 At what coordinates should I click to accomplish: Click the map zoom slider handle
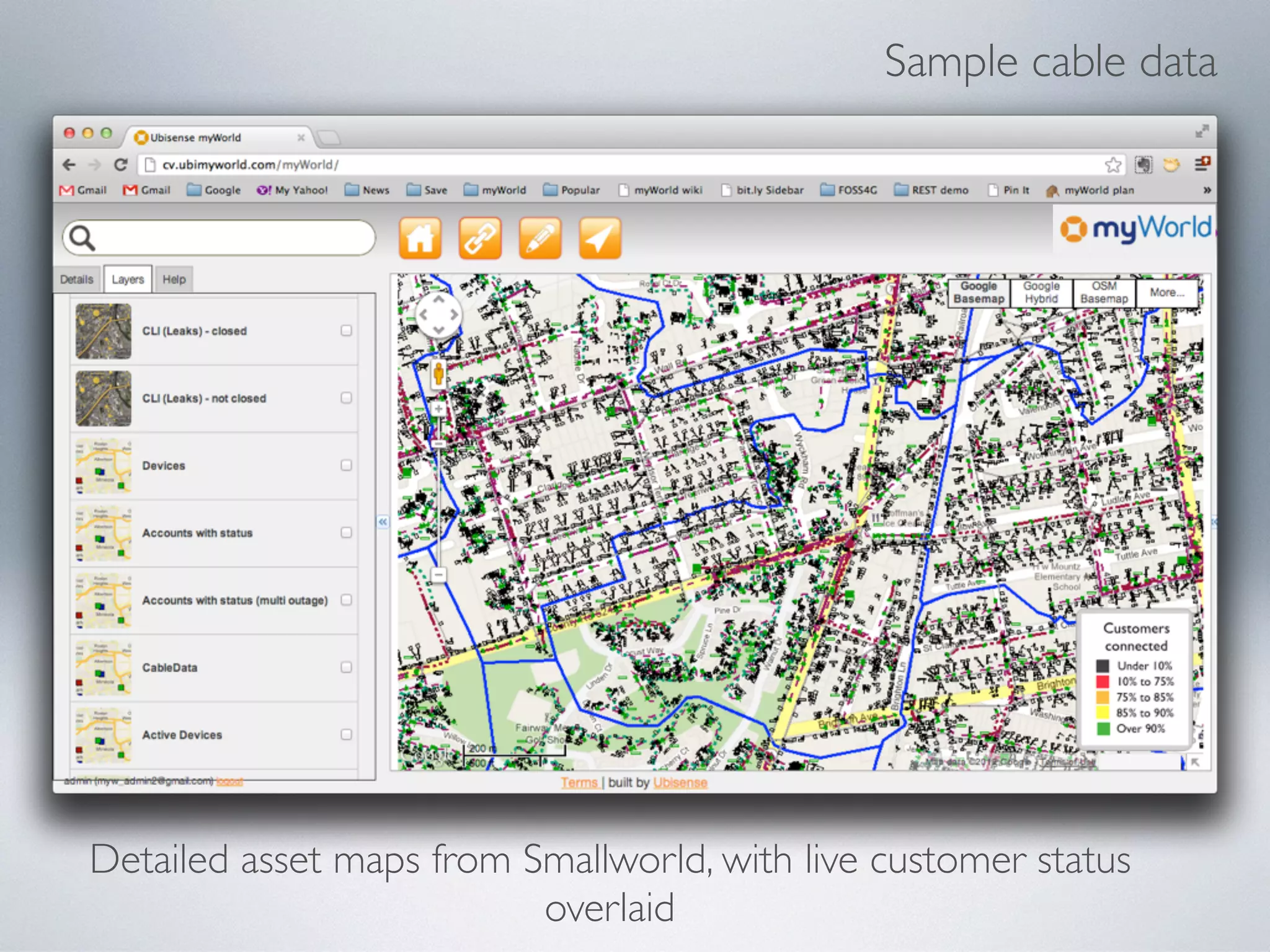(x=438, y=444)
